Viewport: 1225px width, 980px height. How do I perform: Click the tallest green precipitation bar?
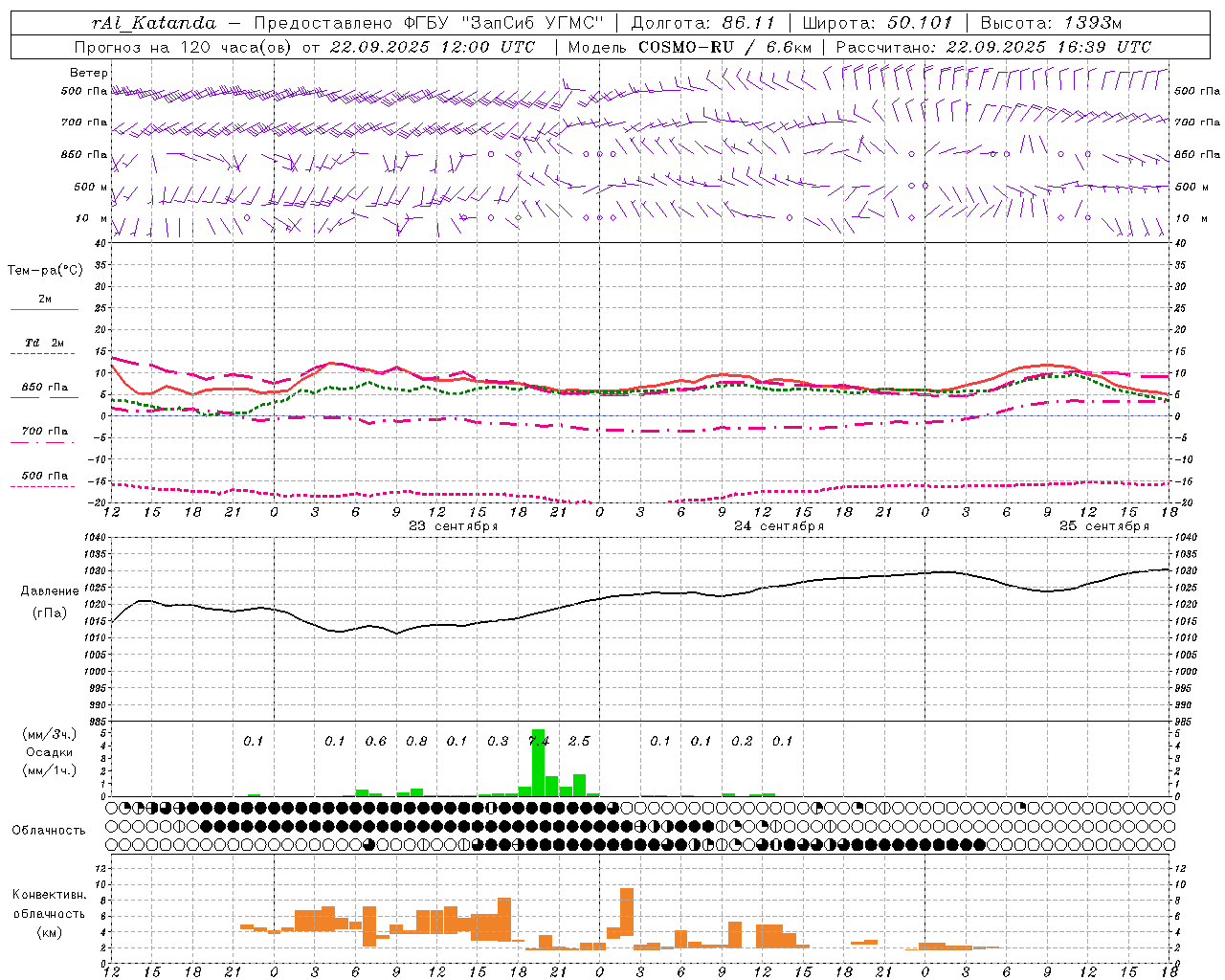click(538, 763)
